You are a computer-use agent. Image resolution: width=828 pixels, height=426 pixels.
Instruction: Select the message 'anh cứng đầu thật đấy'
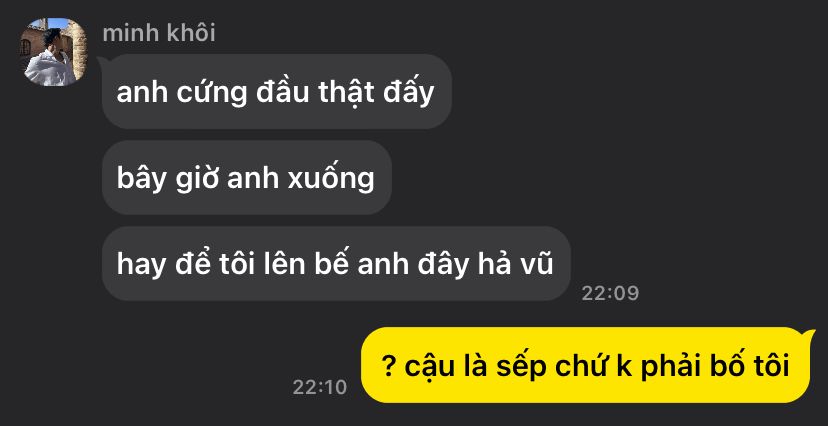(276, 91)
